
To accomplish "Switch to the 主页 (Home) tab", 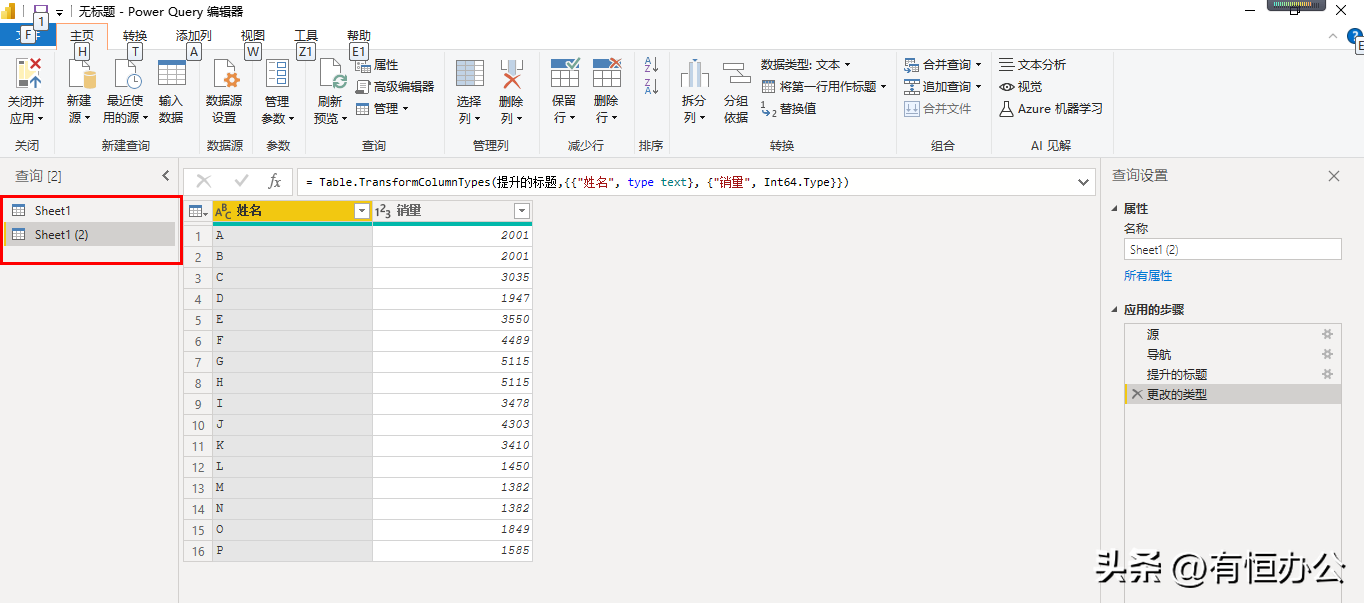I will [82, 36].
